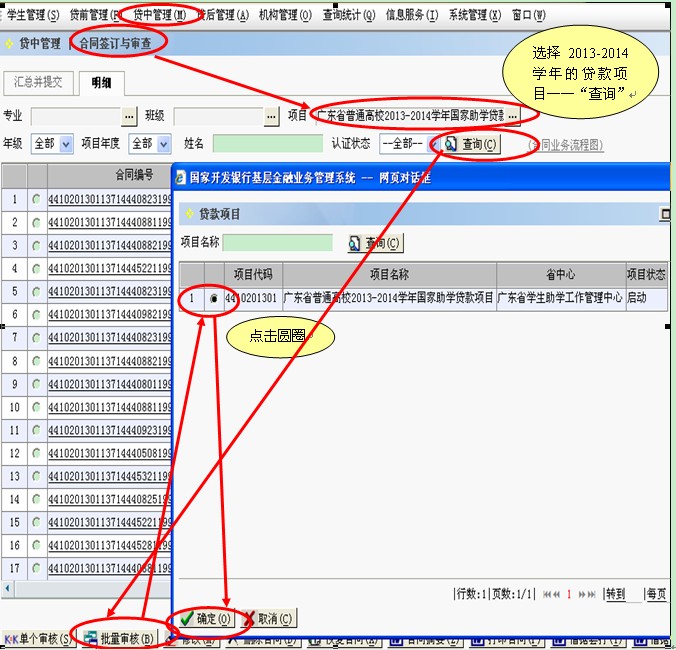Switch to 明细 tab
The image size is (676, 650).
coord(102,83)
